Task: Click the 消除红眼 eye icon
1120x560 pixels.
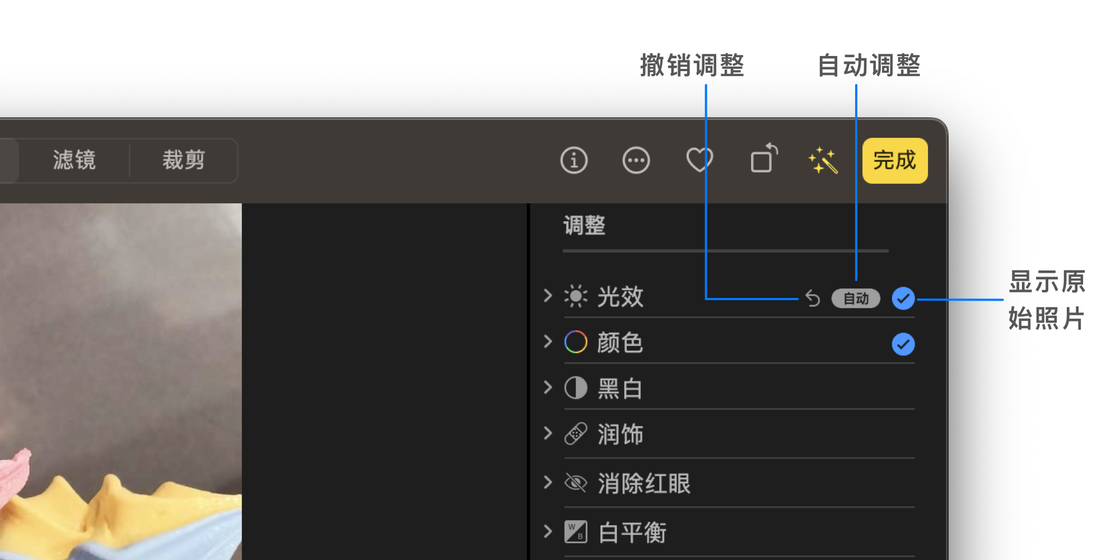Action: [576, 483]
